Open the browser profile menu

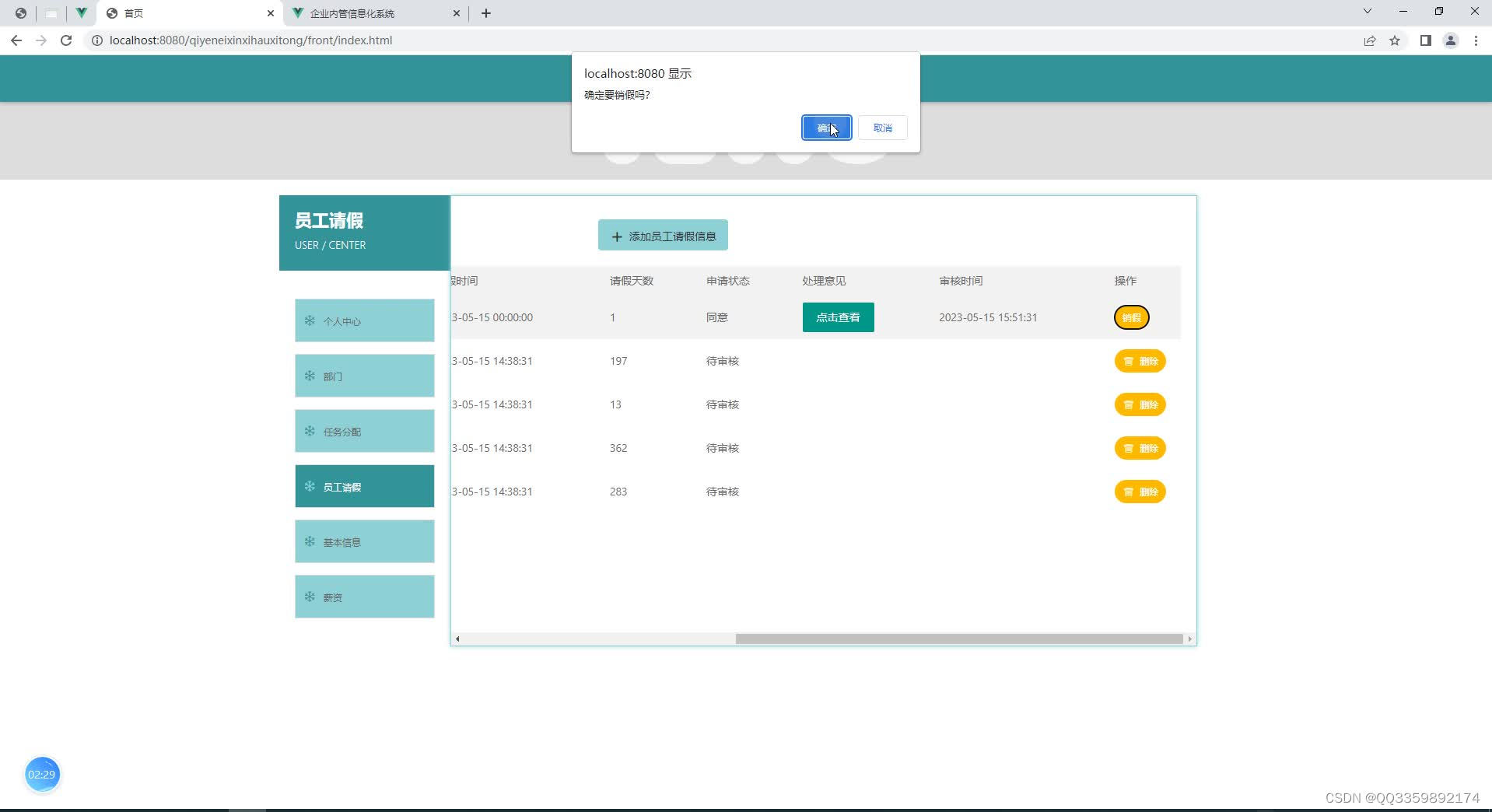1451,40
